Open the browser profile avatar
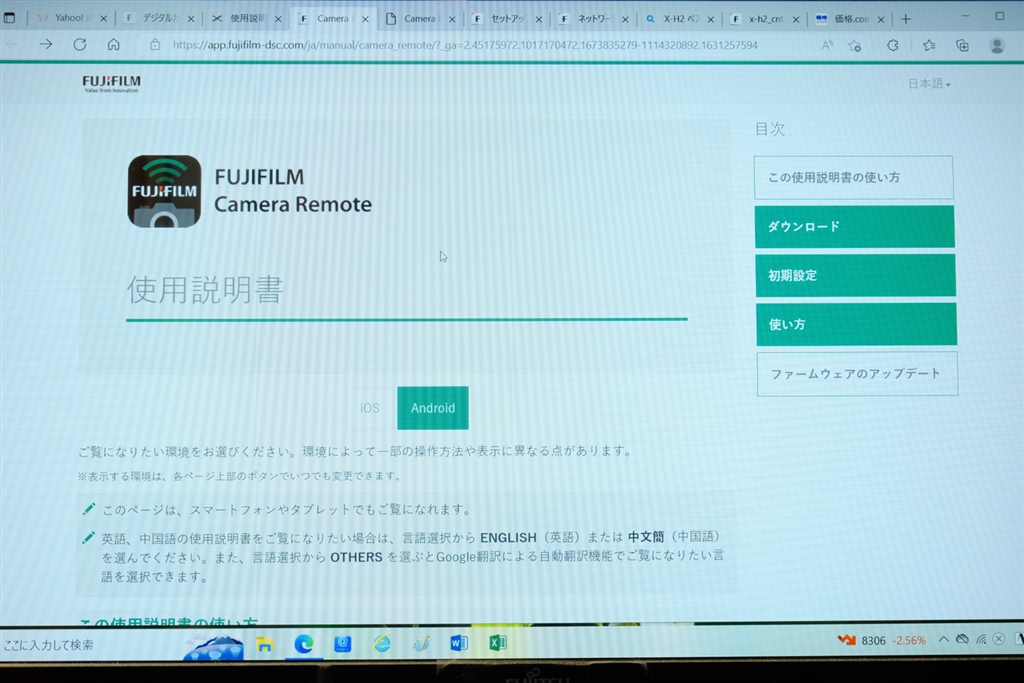 tap(997, 45)
